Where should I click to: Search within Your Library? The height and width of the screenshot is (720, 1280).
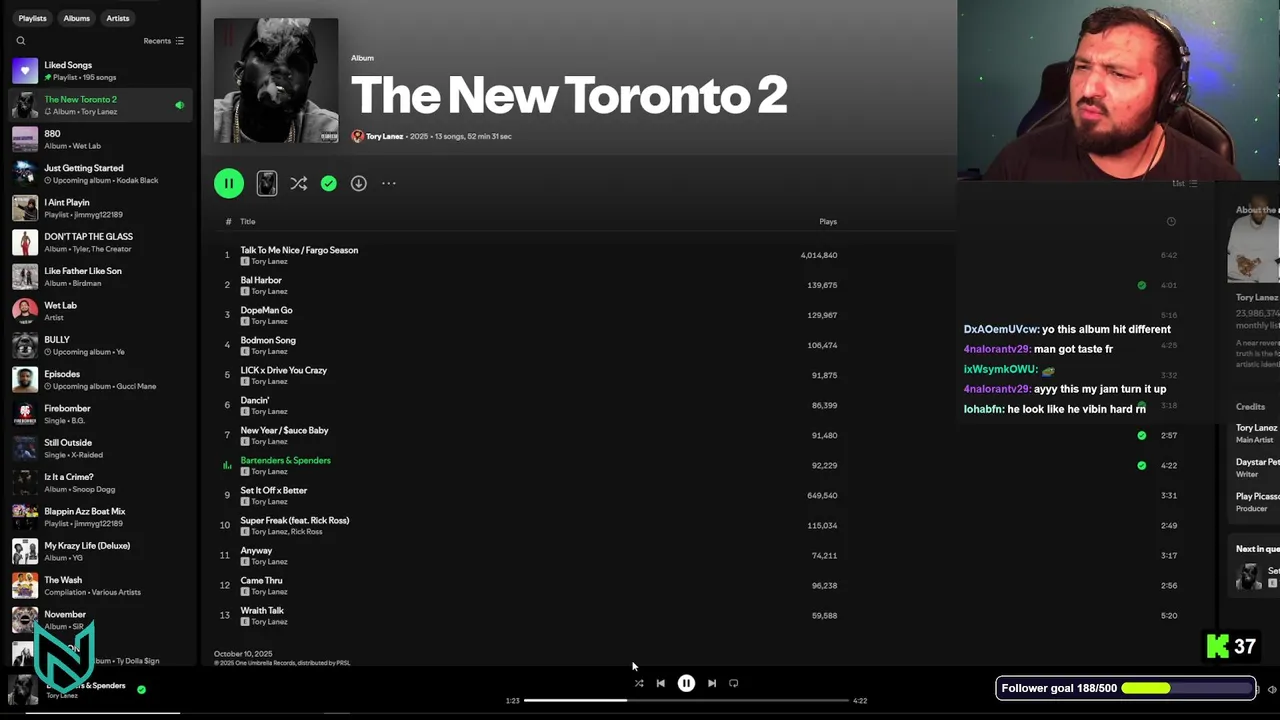click(x=20, y=41)
